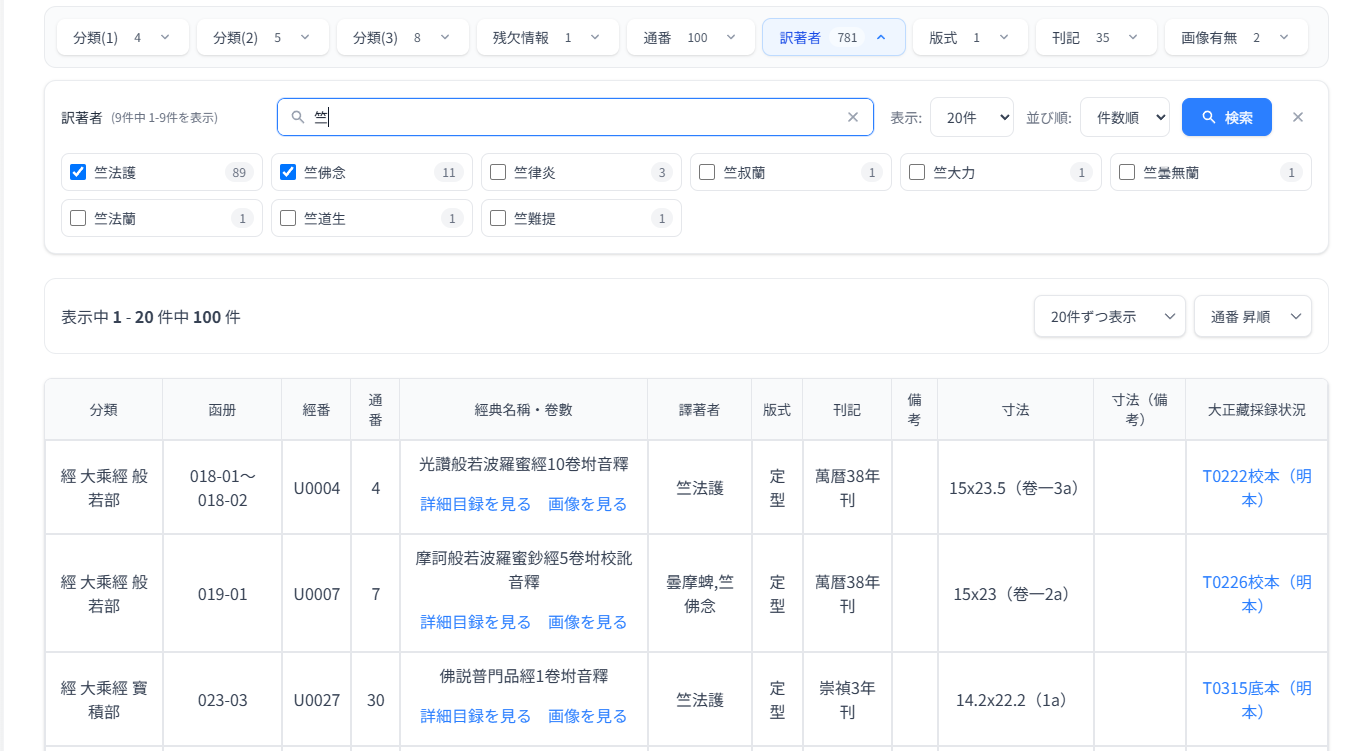Collapse the 訳著者 filter dropdown
This screenshot has width=1368, height=751.
click(834, 37)
